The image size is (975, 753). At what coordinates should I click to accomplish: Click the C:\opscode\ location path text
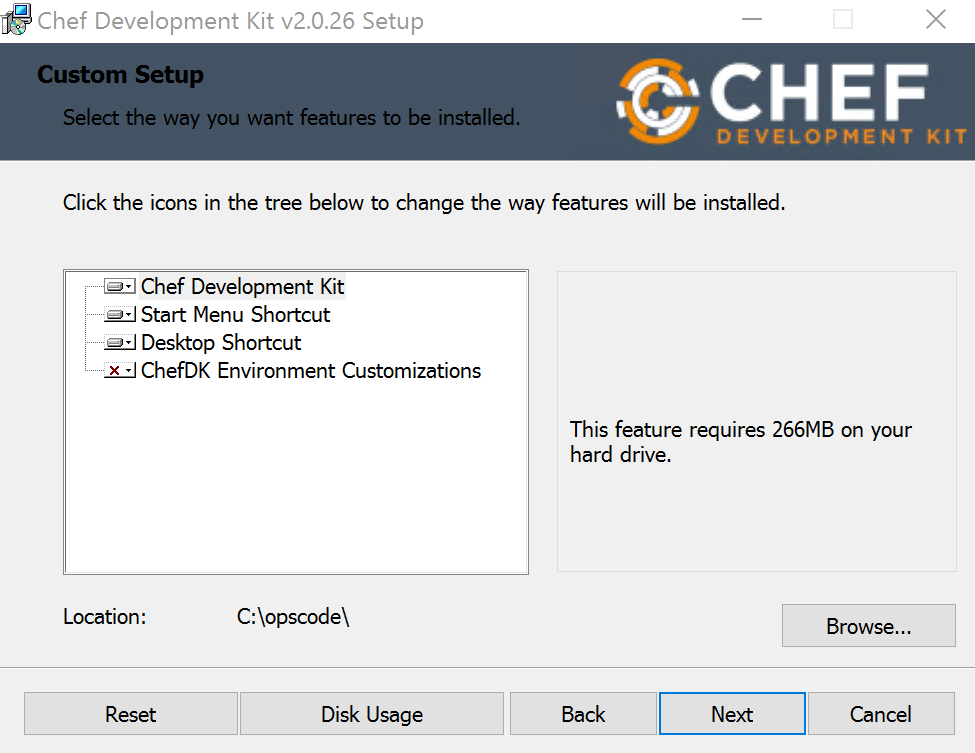point(293,617)
